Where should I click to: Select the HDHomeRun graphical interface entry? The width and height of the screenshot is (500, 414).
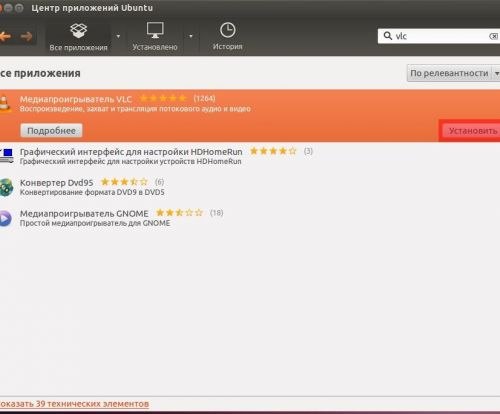(250, 156)
